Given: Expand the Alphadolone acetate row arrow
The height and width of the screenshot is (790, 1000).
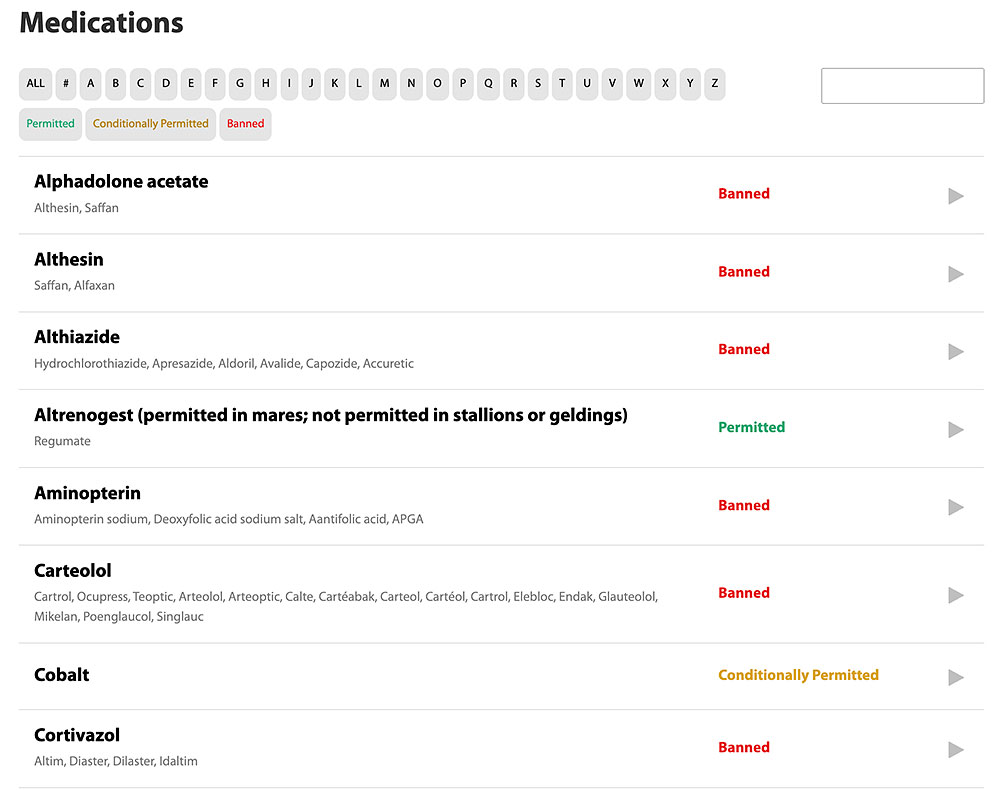Looking at the screenshot, I should coord(955,196).
